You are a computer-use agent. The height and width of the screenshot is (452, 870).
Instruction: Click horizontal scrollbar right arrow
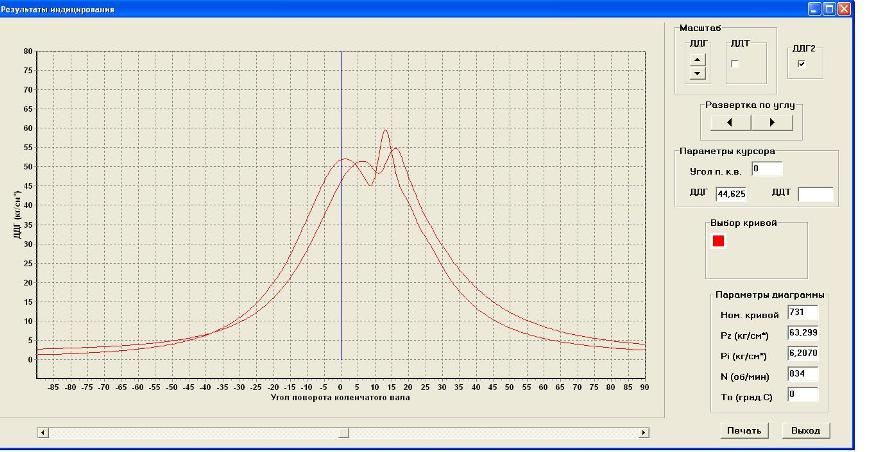click(x=643, y=433)
